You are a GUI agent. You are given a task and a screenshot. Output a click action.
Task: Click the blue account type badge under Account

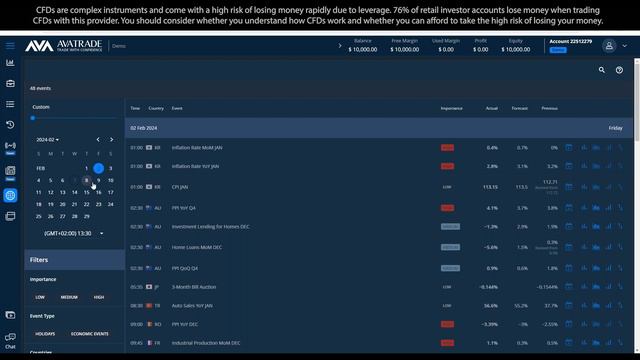tap(558, 50)
